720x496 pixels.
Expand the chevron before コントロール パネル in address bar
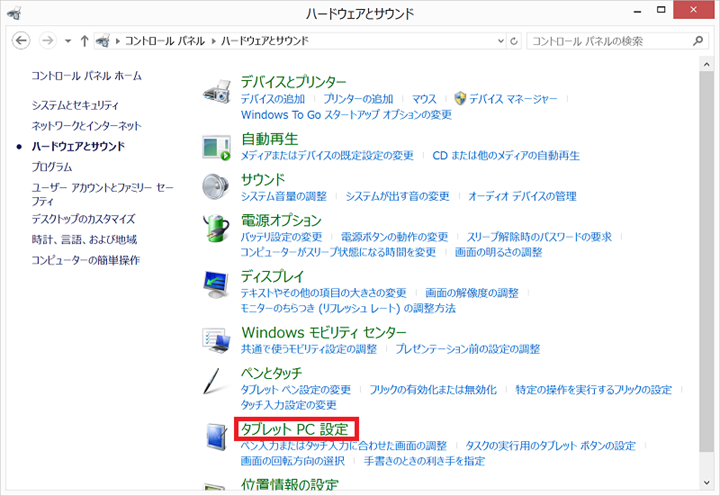118,41
